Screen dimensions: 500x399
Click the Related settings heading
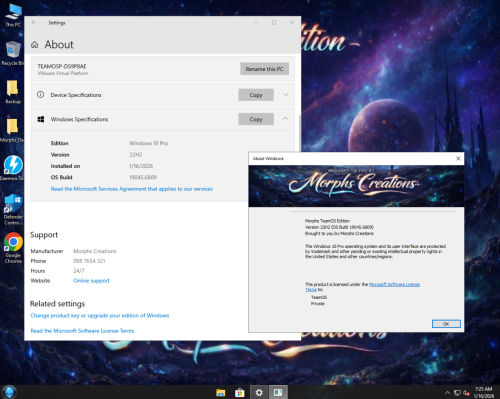click(57, 304)
